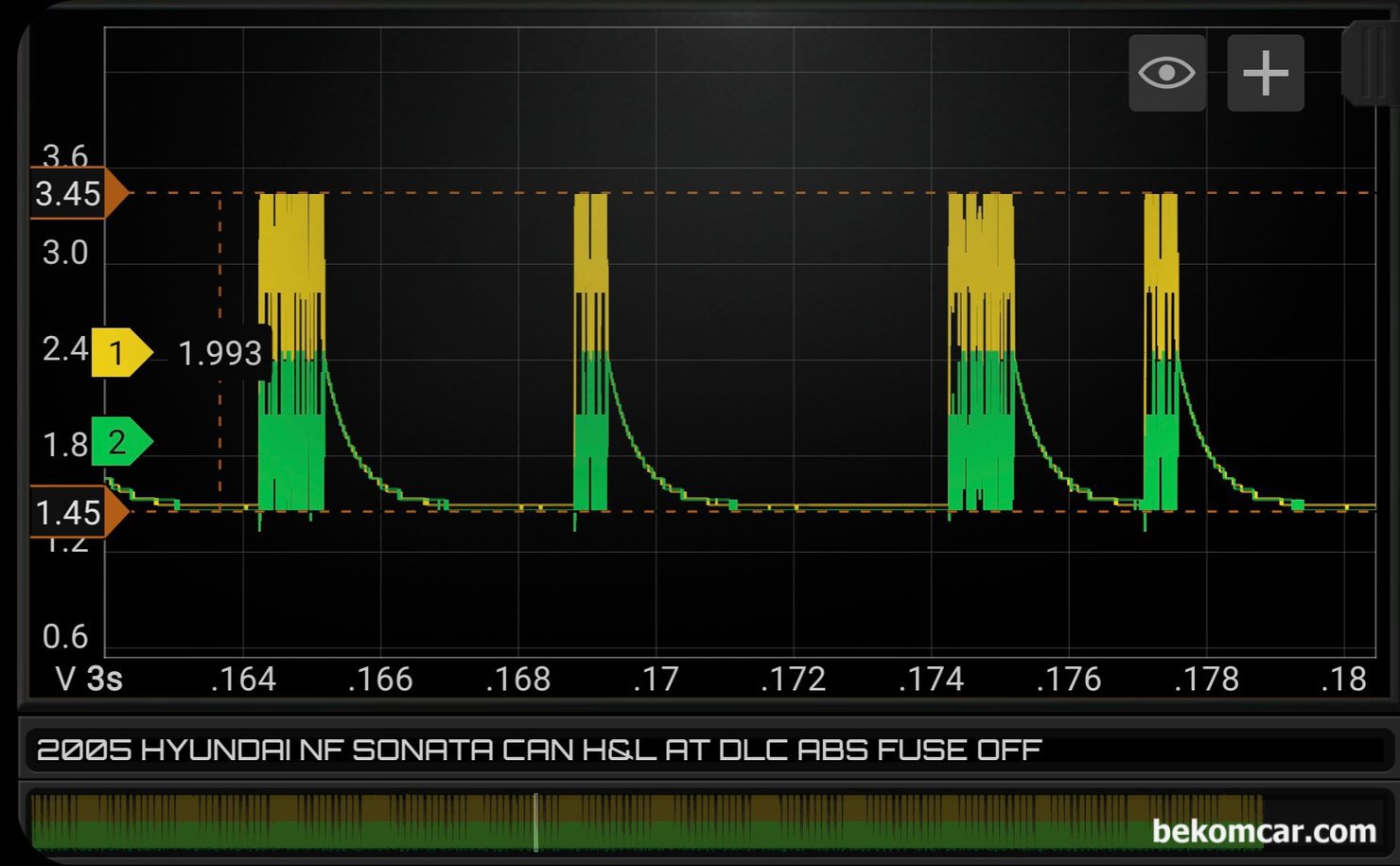Toggle the eye visibility button
The height and width of the screenshot is (866, 1400).
pyautogui.click(x=1167, y=73)
